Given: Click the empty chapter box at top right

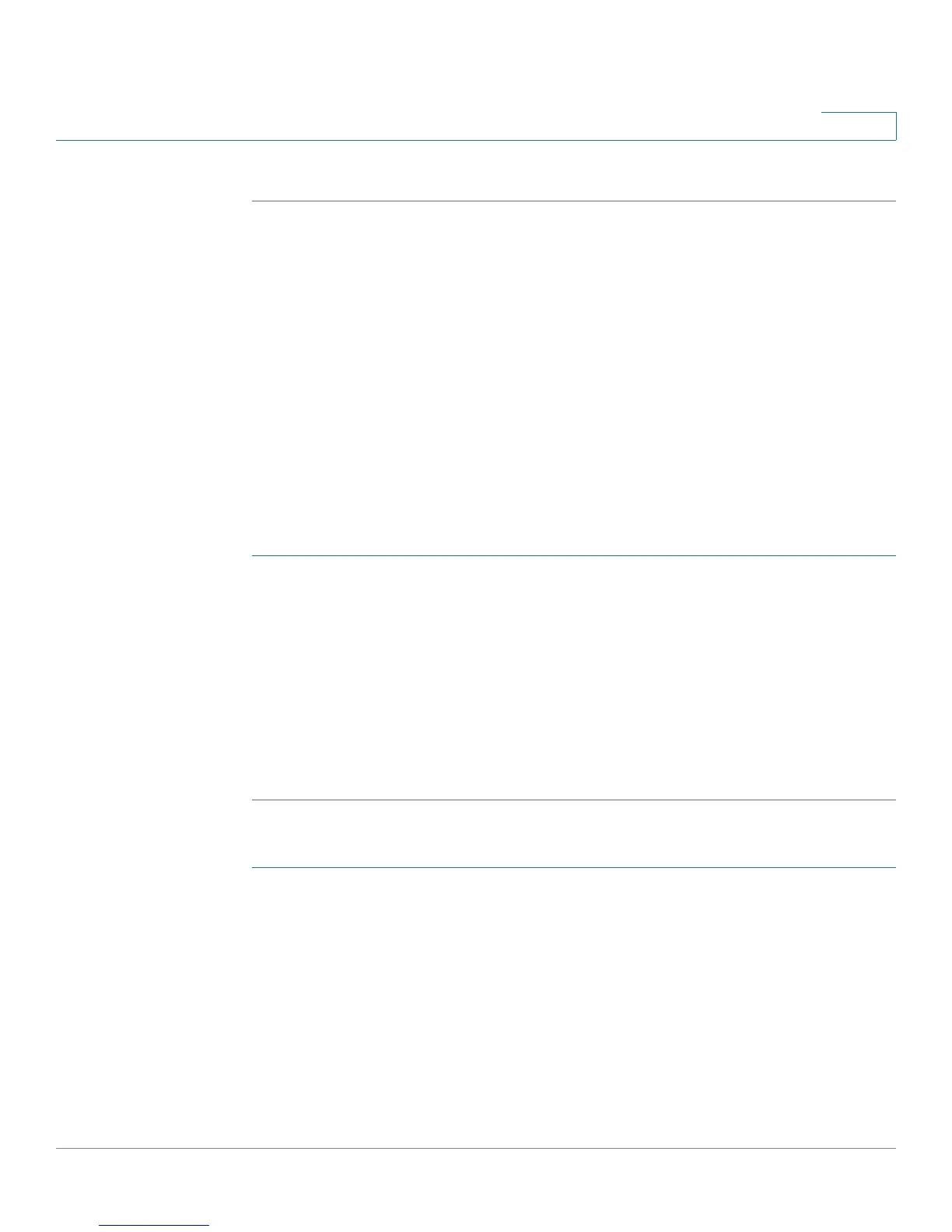Looking at the screenshot, I should tap(859, 126).
